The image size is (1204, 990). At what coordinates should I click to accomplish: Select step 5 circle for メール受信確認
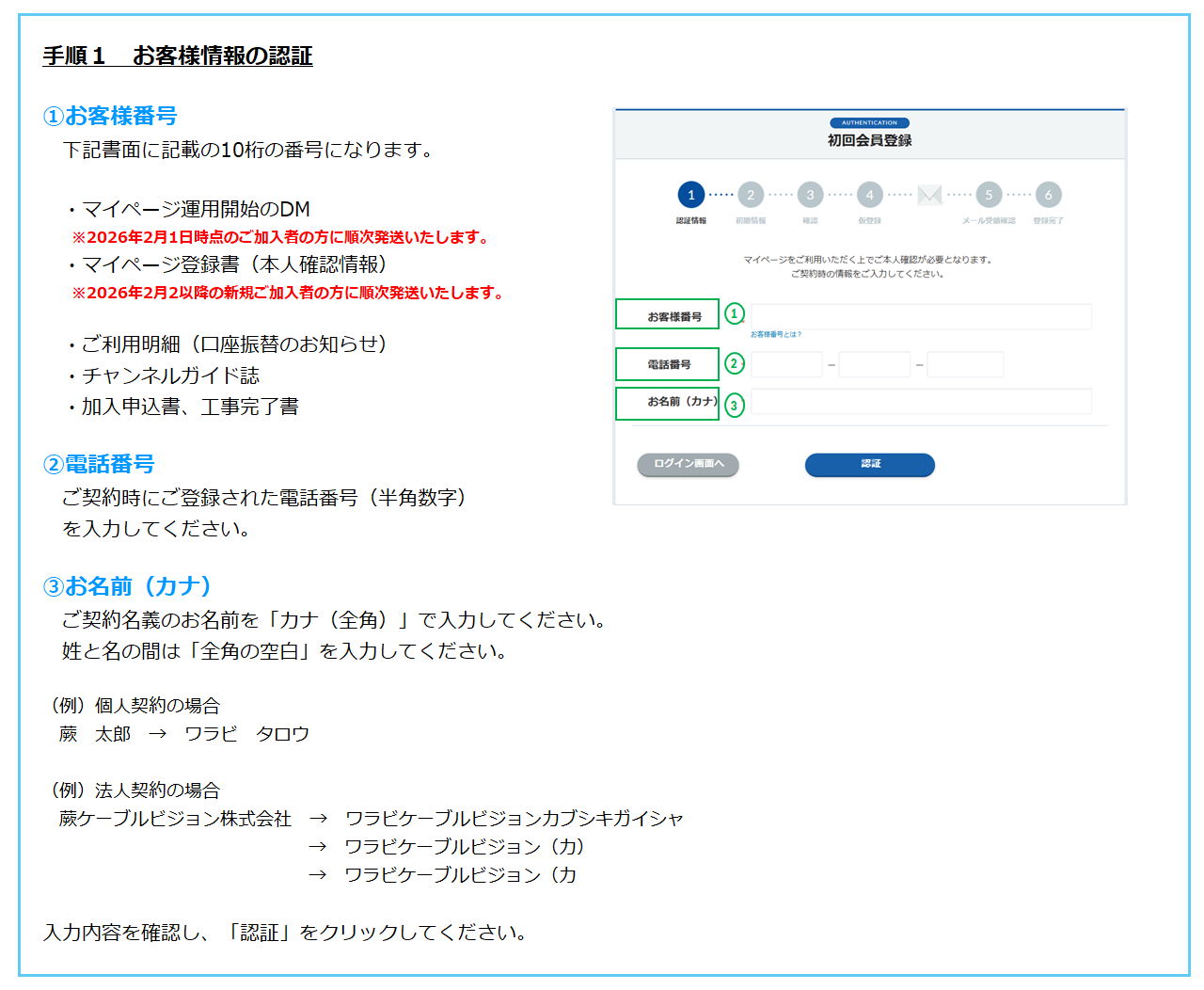[989, 195]
